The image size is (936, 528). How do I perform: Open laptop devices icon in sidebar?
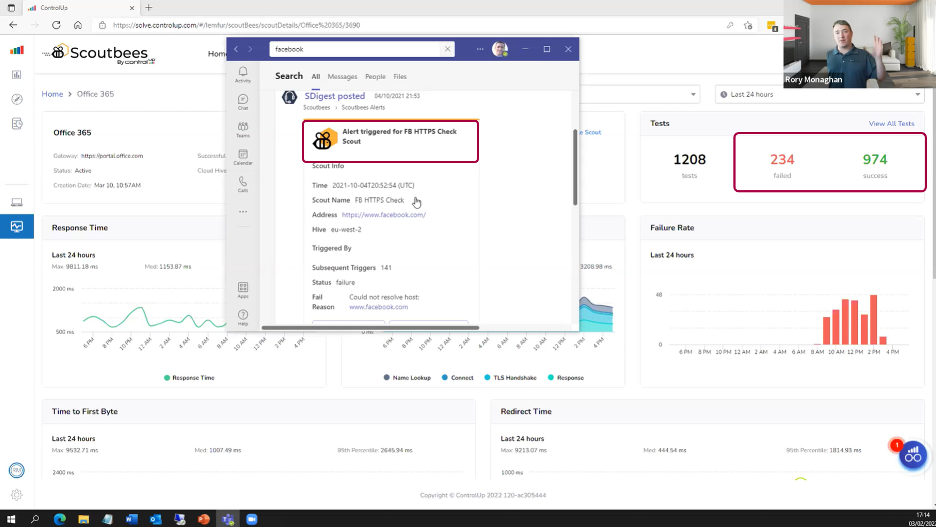pos(17,202)
